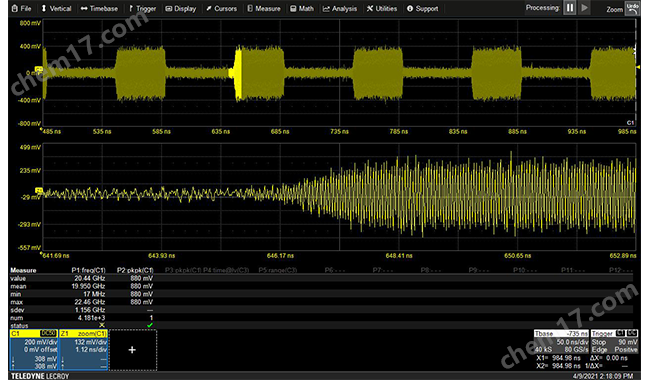Viewport: 650px width, 380px height.
Task: Select the empty P12 measurement slot
Action: 621,270
